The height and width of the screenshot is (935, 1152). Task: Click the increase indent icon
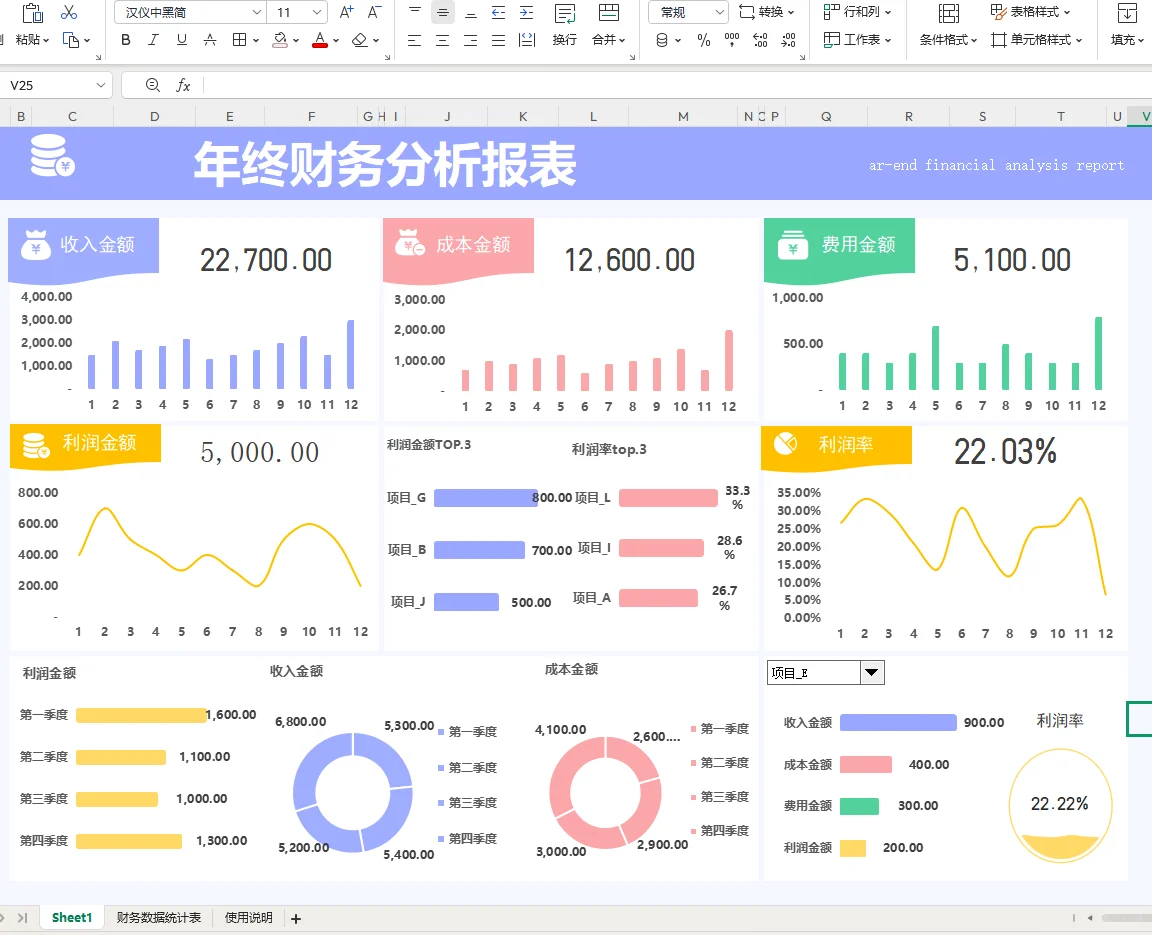[x=526, y=12]
